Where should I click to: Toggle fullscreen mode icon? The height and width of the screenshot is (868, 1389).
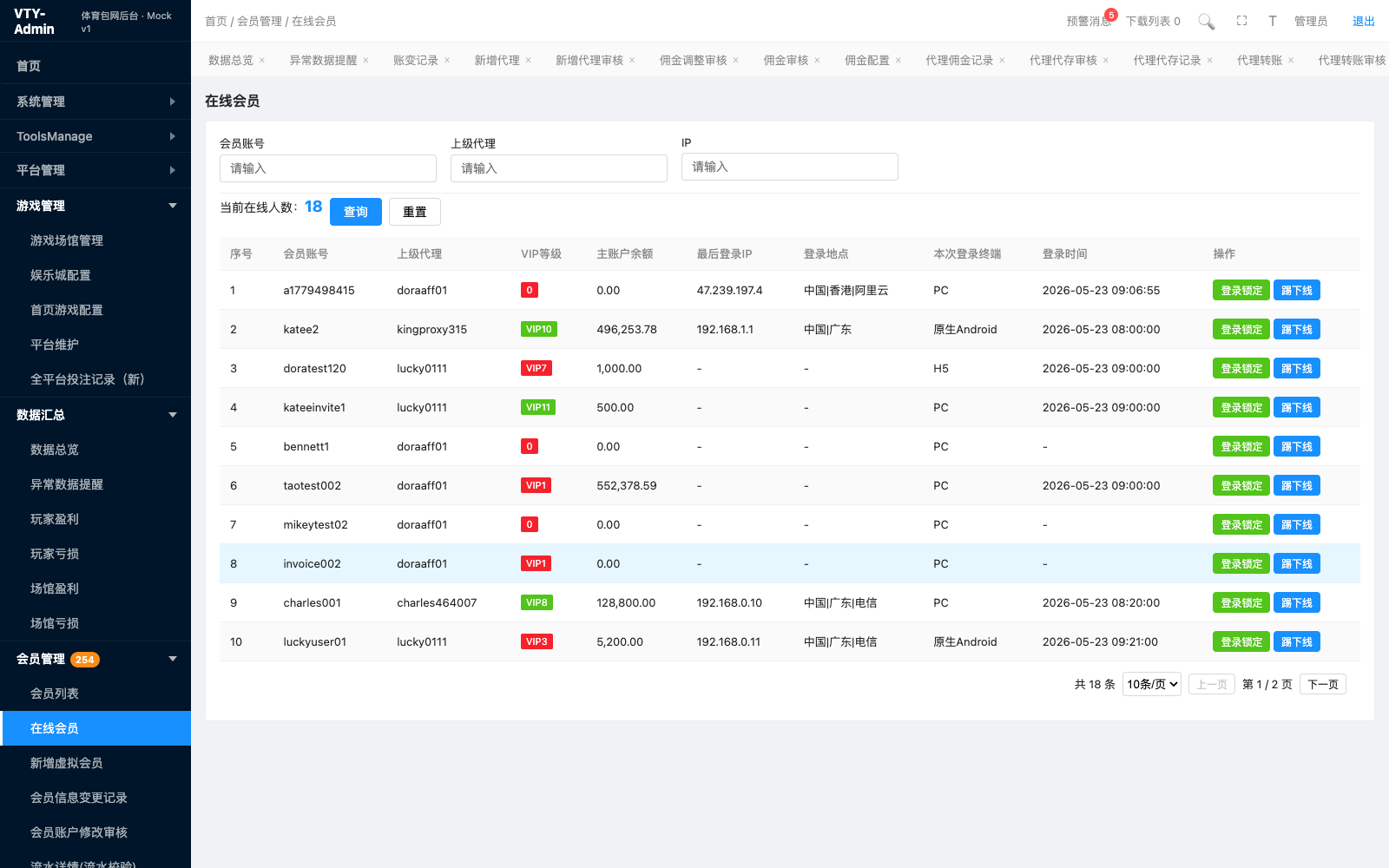click(1241, 21)
